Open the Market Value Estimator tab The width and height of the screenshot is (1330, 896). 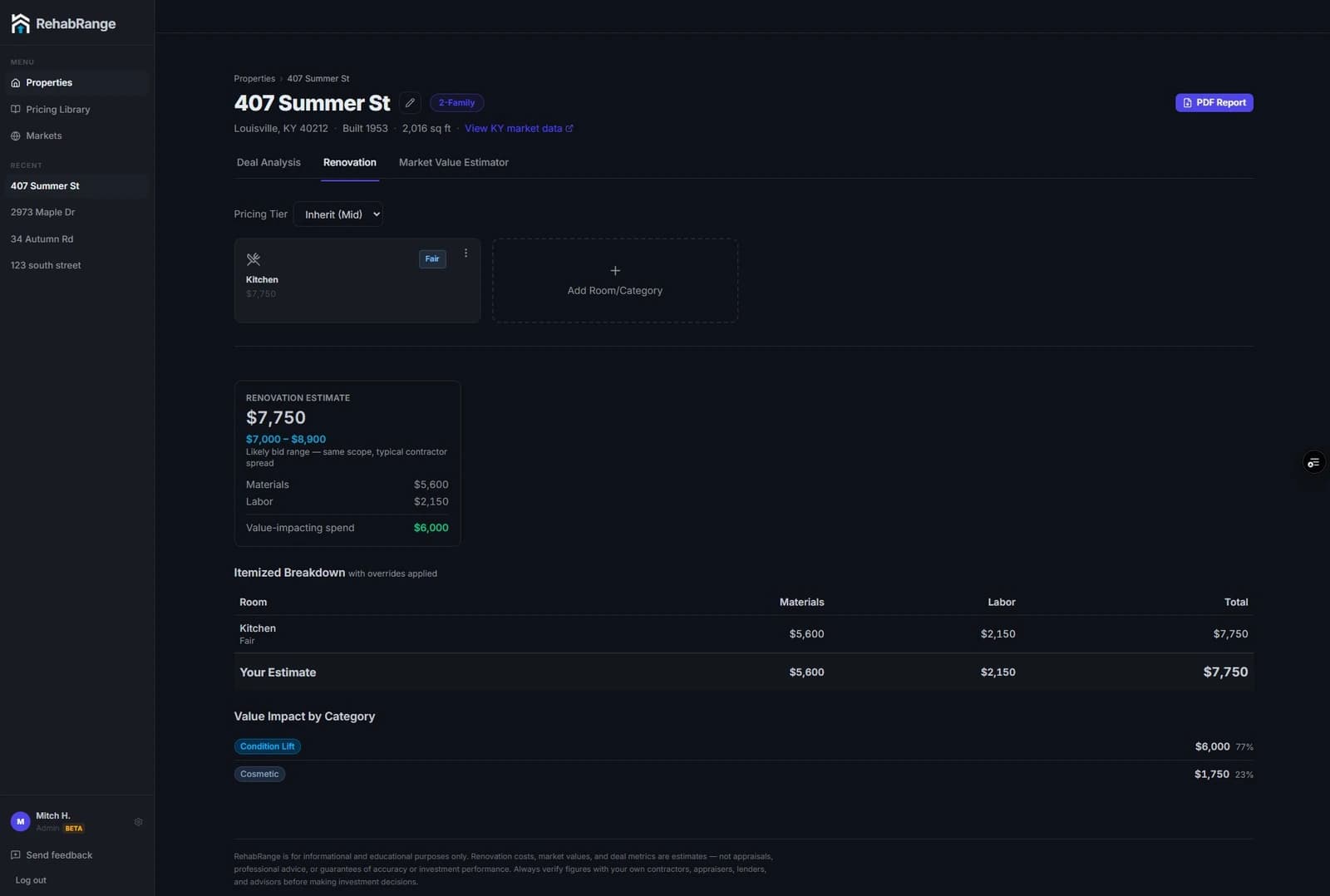point(454,162)
